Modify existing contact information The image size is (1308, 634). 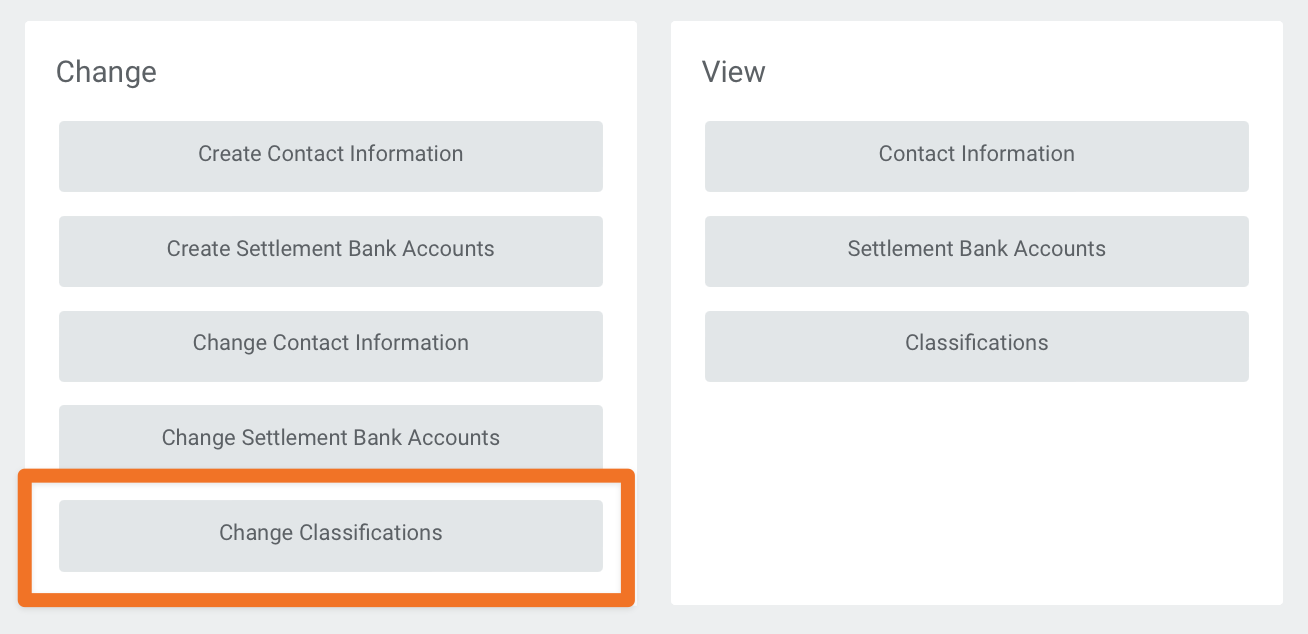tap(331, 343)
